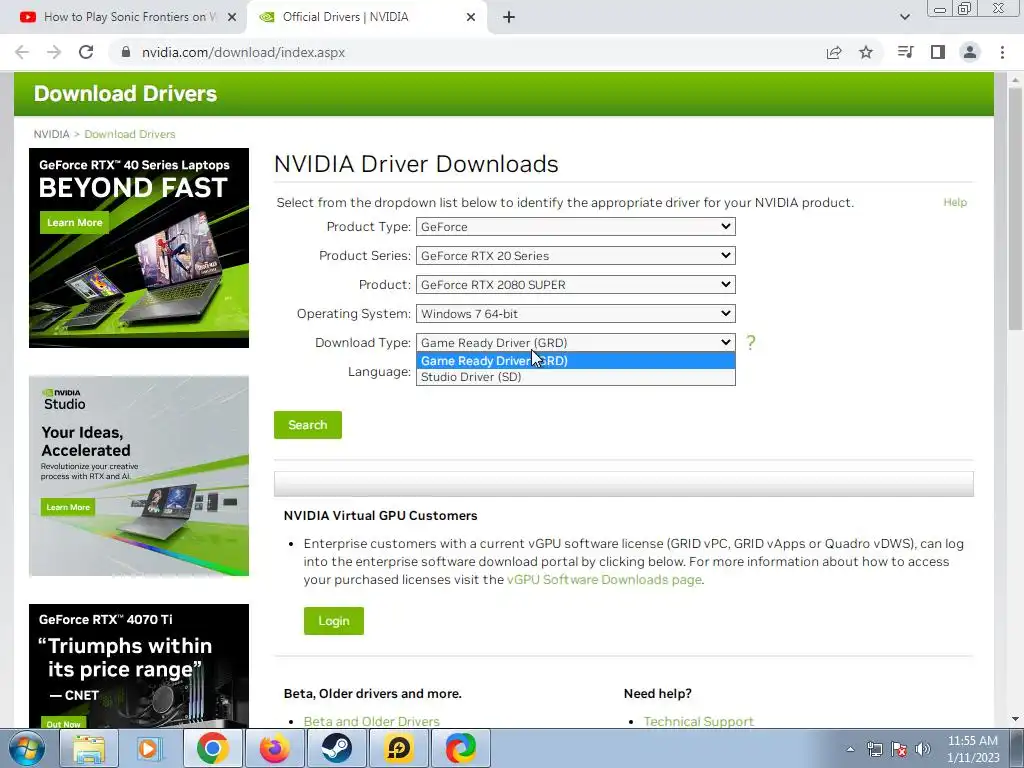Click the browser forward arrow

[54, 52]
